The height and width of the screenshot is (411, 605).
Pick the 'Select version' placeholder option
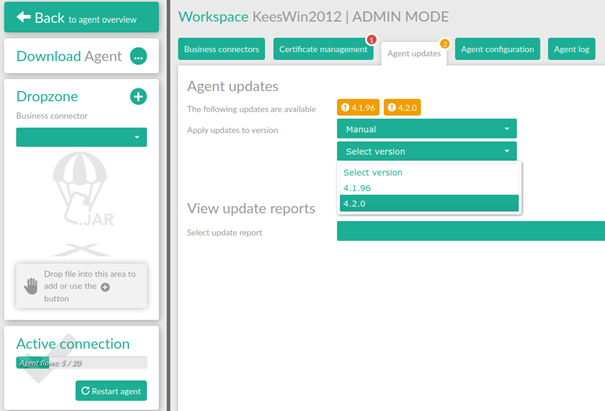[372, 172]
